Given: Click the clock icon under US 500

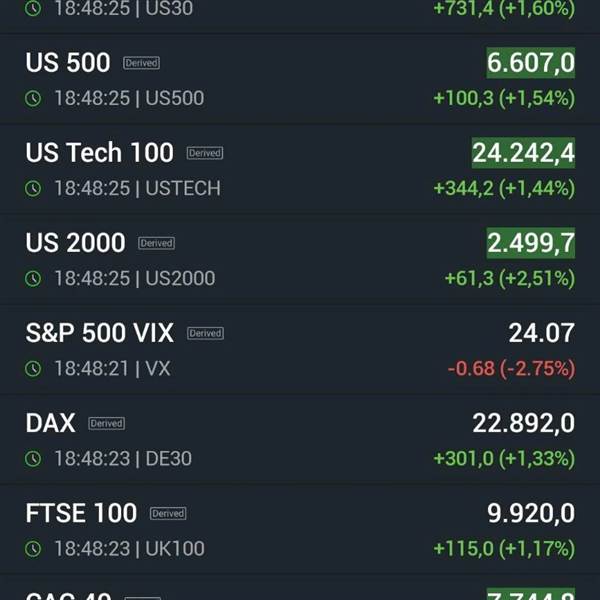Looking at the screenshot, I should tap(33, 98).
